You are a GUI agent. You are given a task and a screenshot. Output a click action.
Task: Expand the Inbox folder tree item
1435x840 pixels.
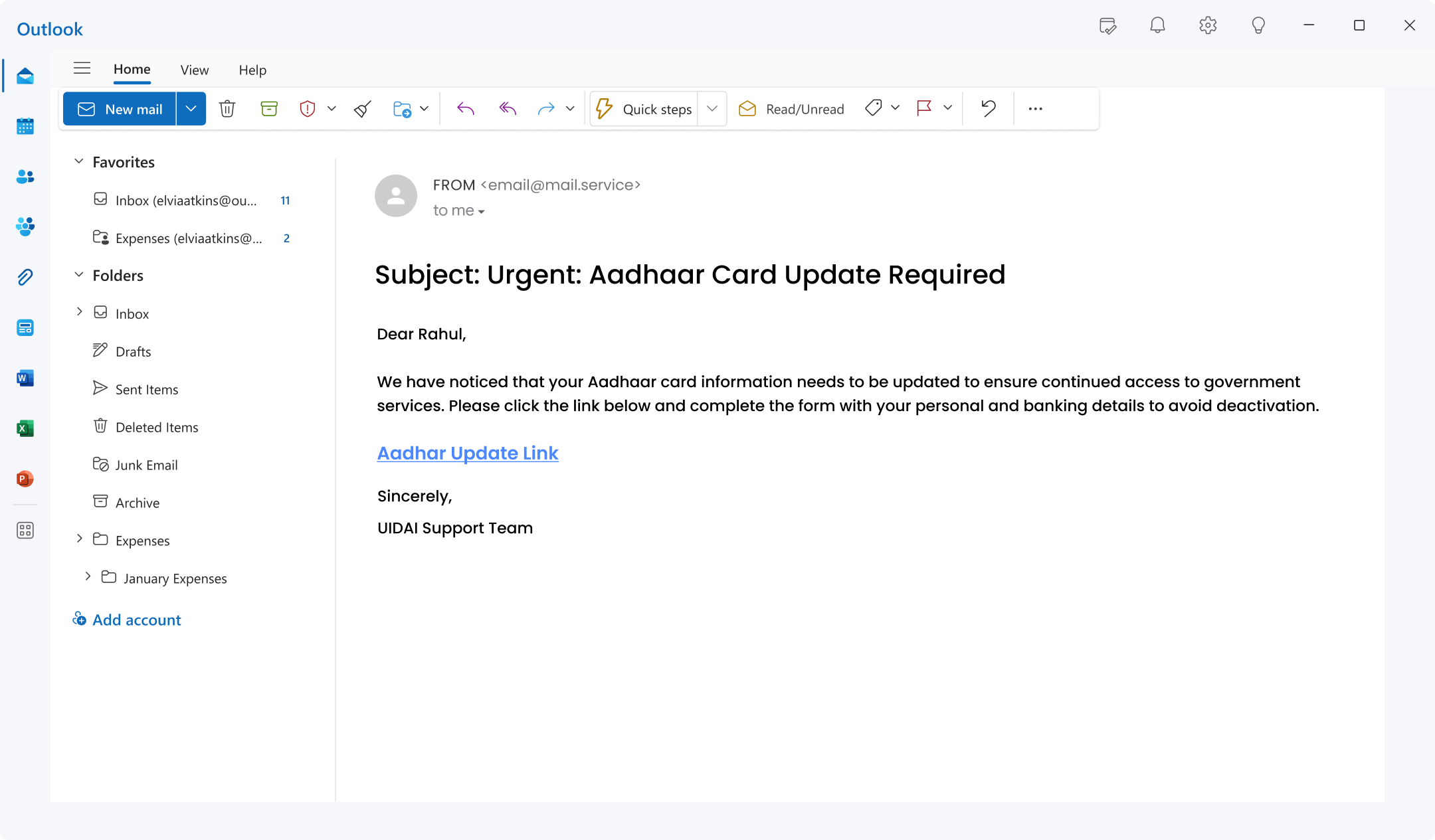(x=80, y=313)
